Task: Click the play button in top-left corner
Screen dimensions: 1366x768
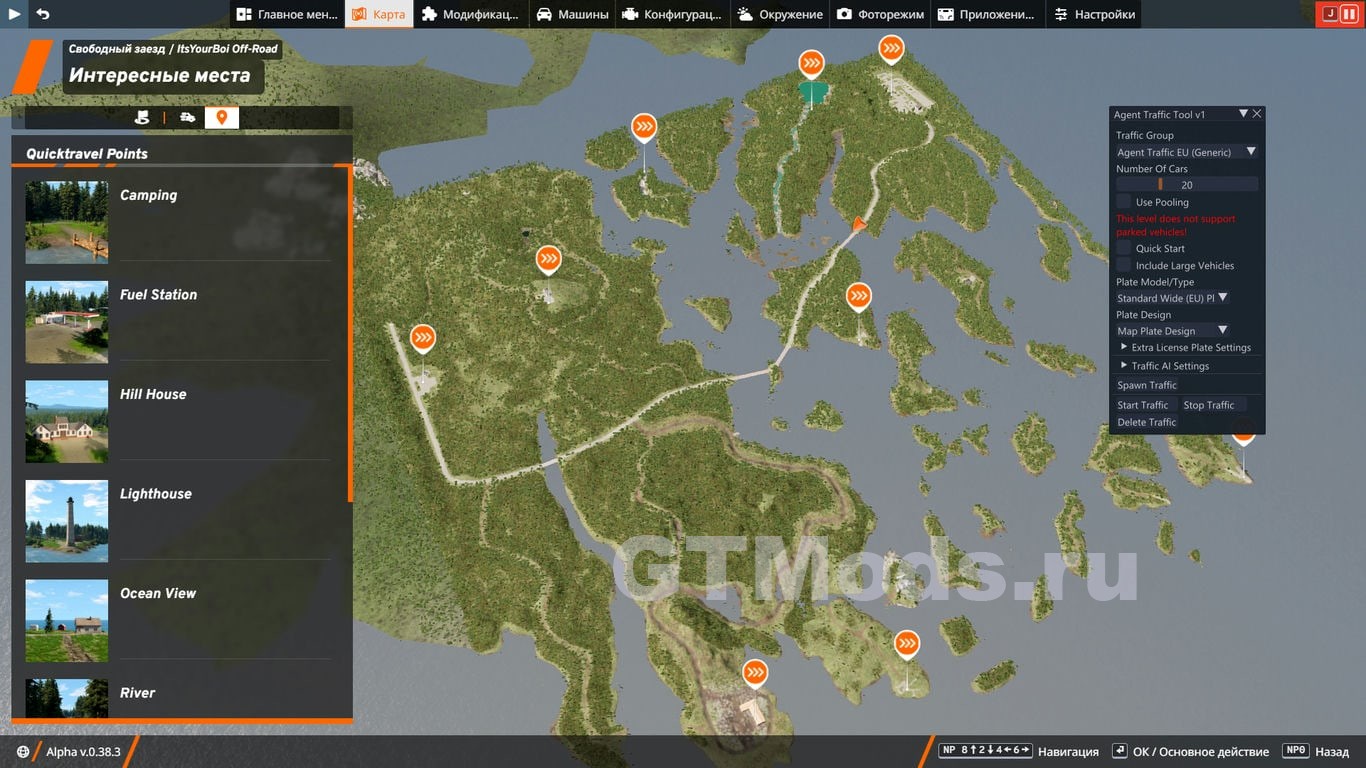Action: [x=15, y=14]
